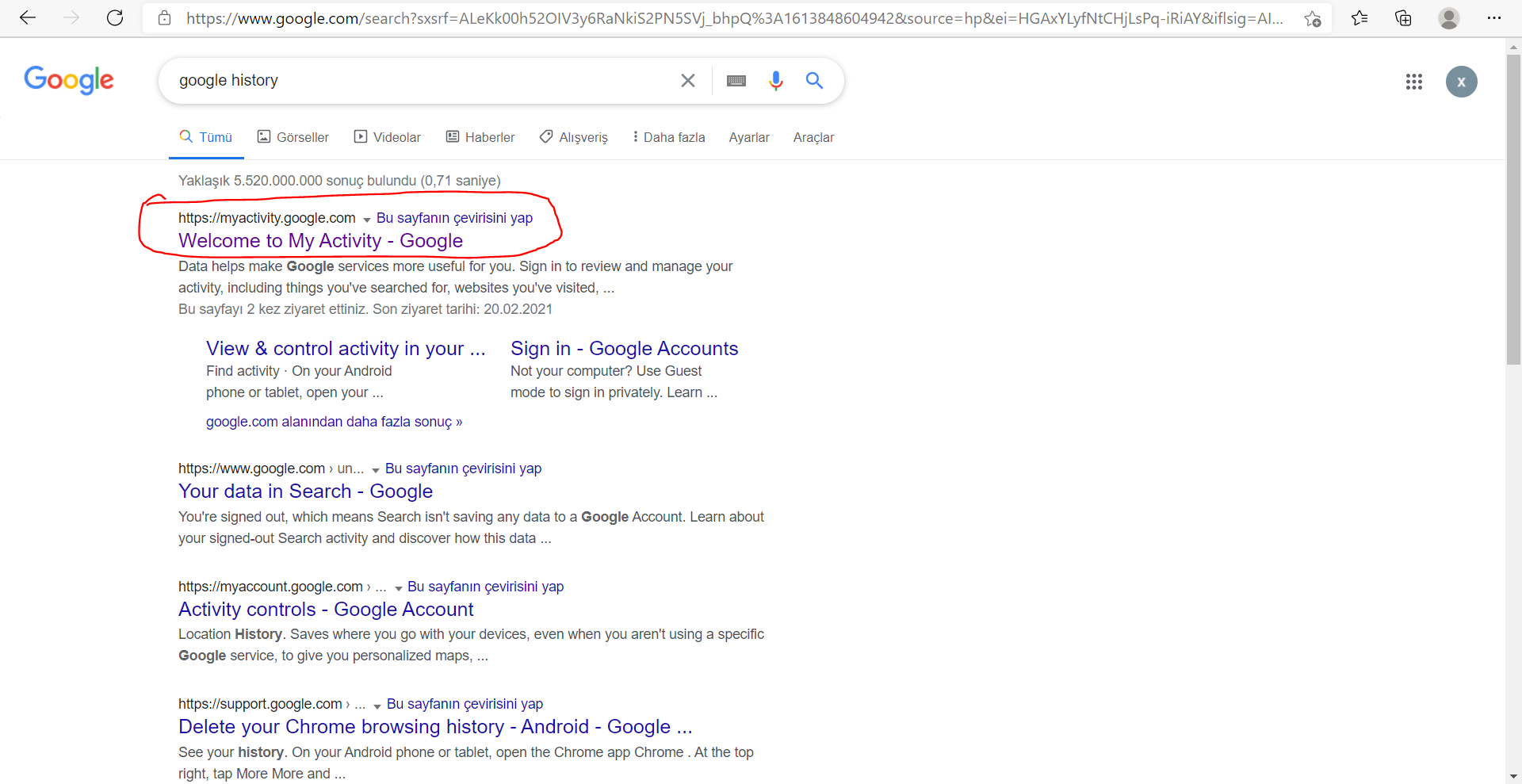Reload the page with the refresh icon

[x=115, y=18]
